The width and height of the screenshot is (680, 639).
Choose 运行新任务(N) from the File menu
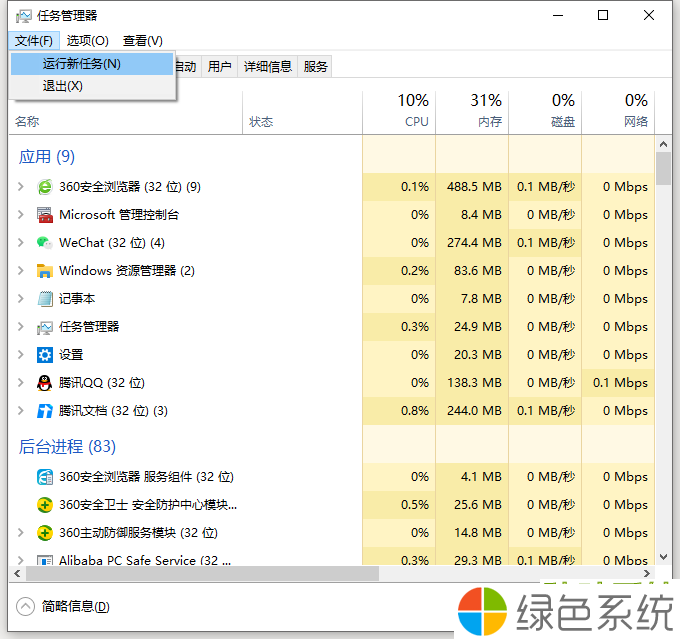pos(92,64)
